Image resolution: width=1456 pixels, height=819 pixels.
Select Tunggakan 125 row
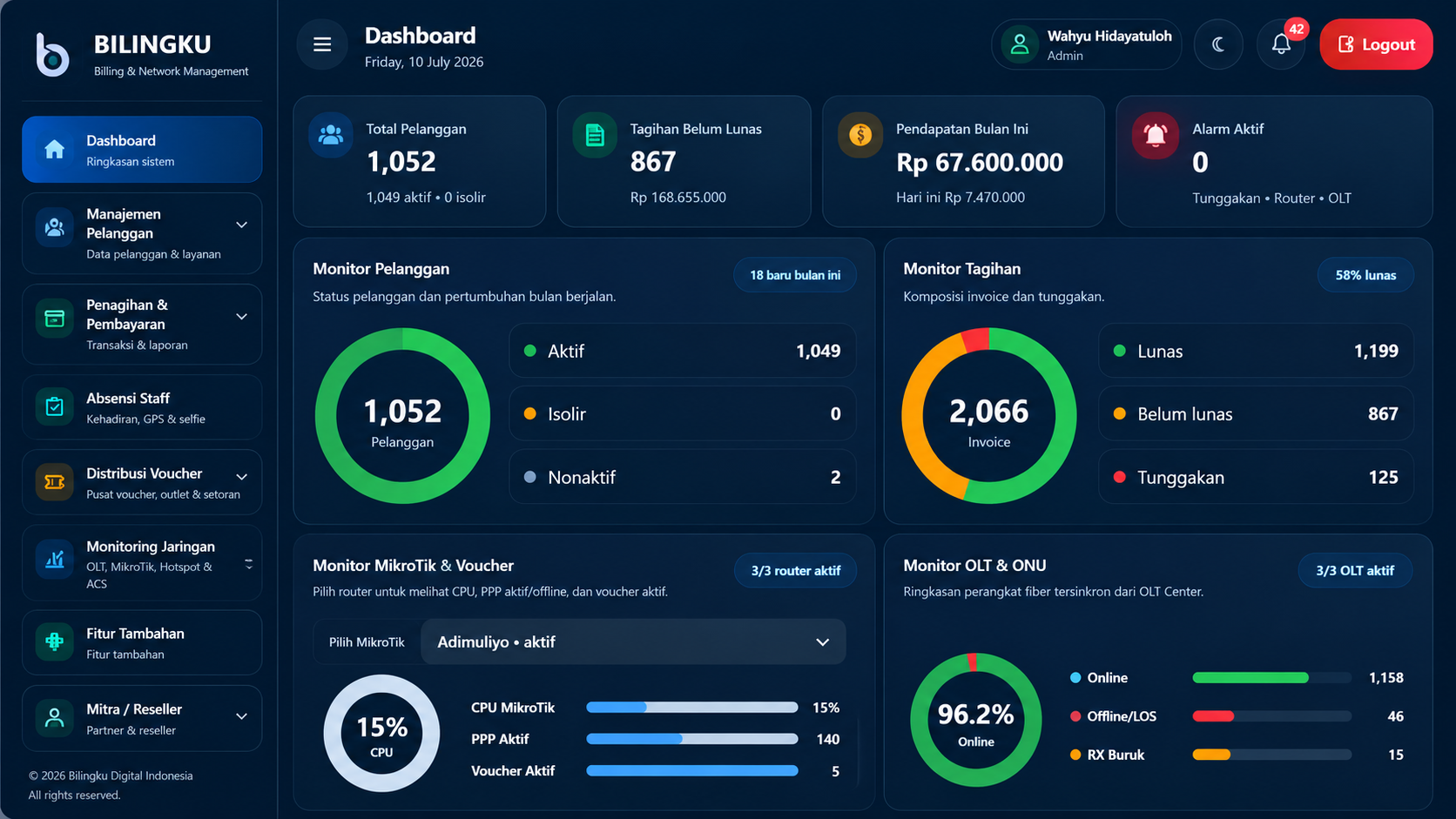click(x=1256, y=477)
